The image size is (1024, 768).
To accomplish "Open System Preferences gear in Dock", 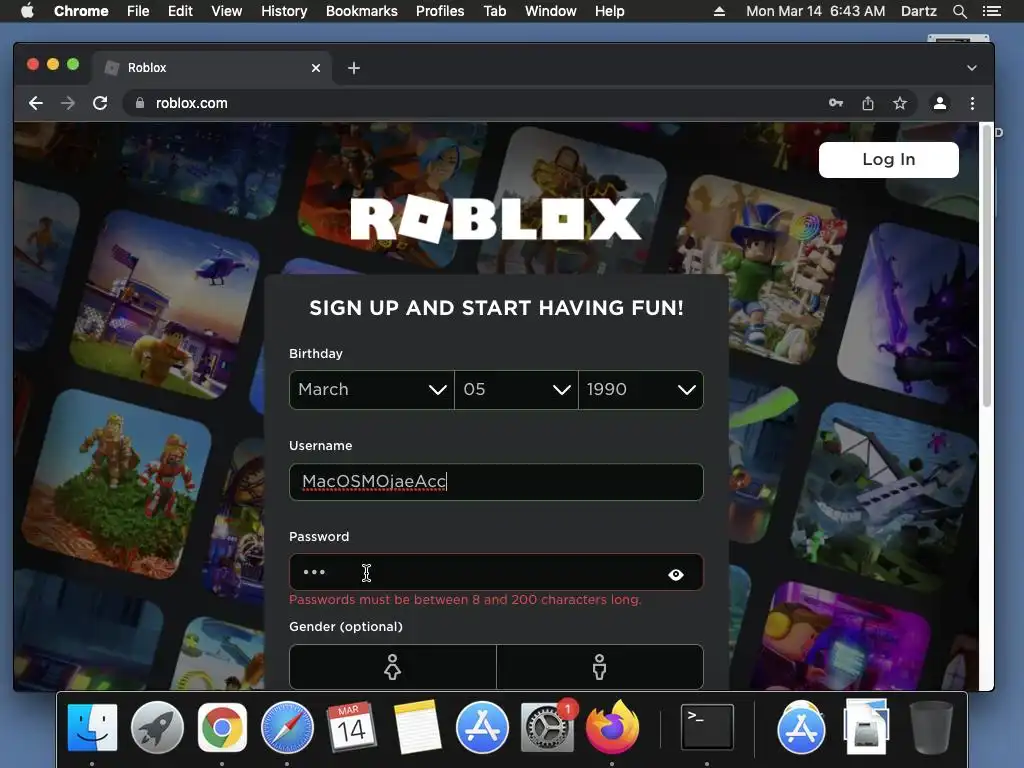I will [547, 728].
